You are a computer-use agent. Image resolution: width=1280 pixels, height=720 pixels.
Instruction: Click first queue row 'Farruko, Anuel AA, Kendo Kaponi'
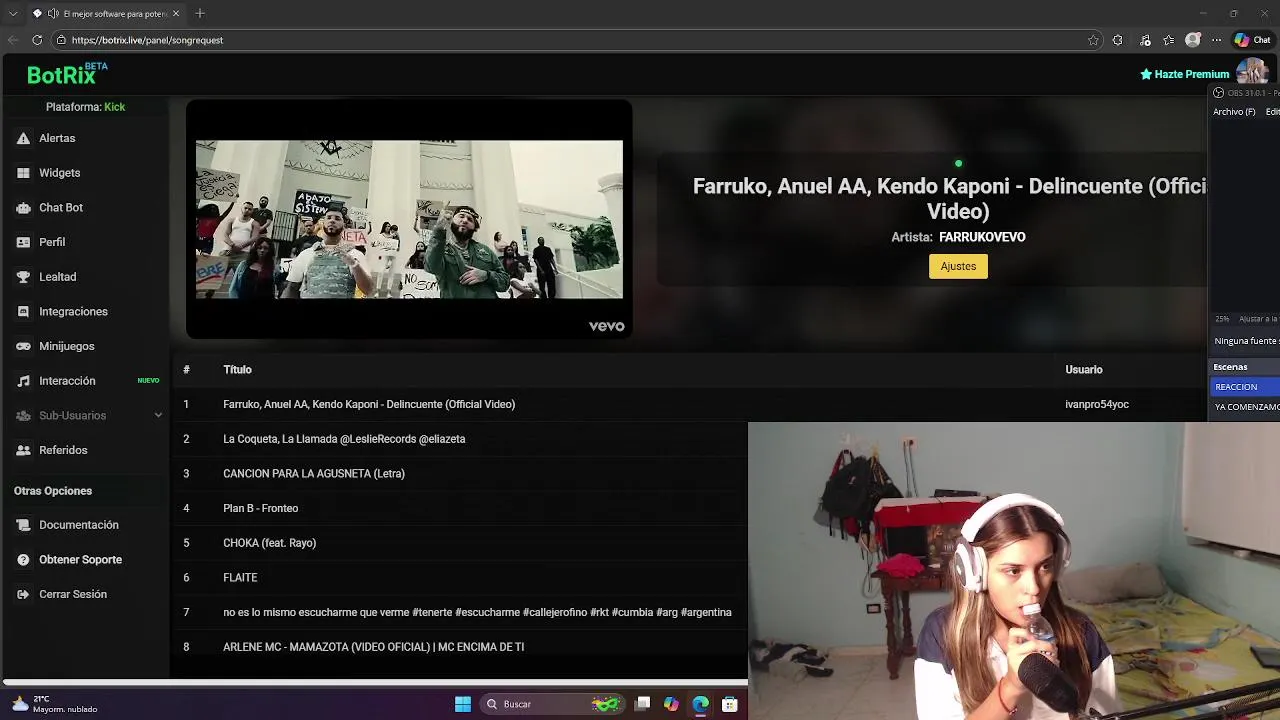pyautogui.click(x=369, y=404)
